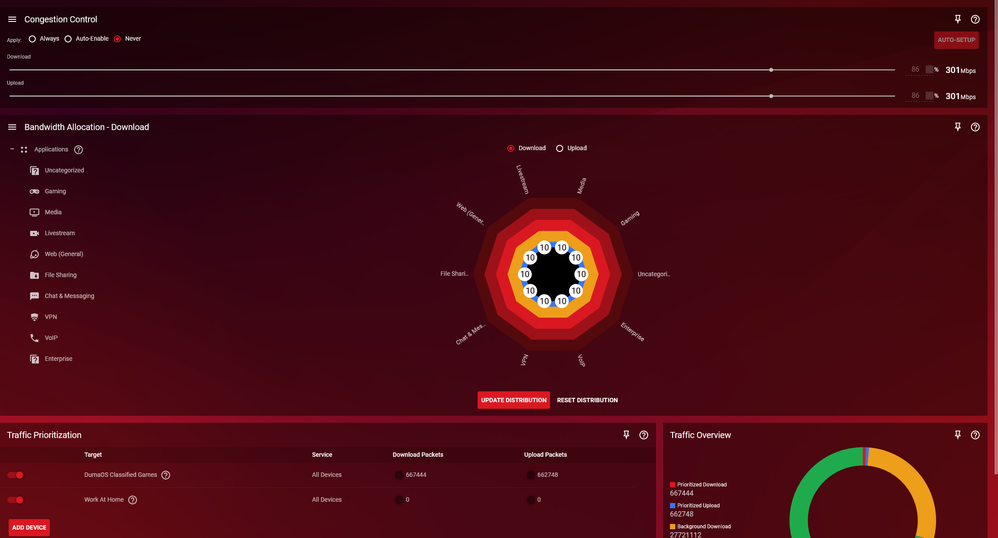Click the 662748 upload packets cell
The height and width of the screenshot is (538, 998).
(547, 475)
